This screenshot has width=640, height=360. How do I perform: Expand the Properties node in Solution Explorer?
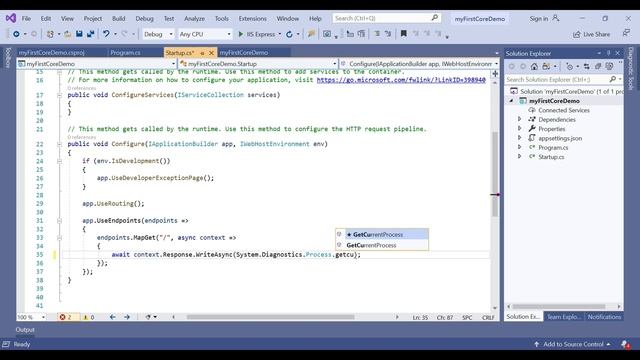click(520, 129)
